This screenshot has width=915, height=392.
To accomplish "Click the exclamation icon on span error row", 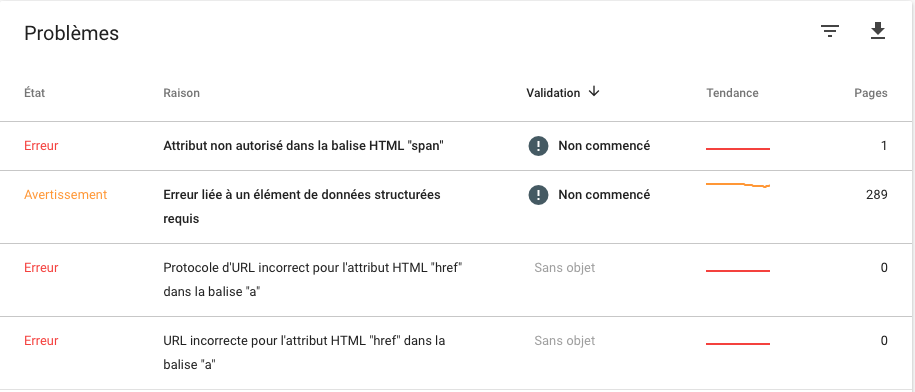I will [x=538, y=146].
